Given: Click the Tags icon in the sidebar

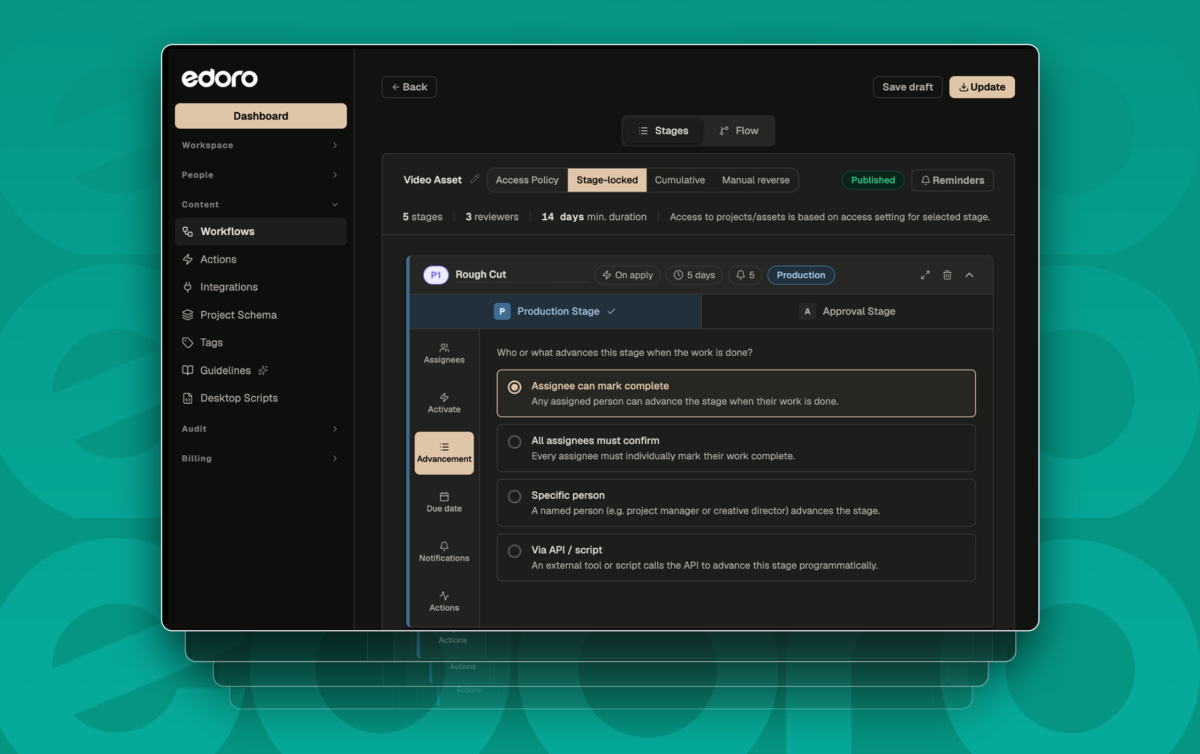Looking at the screenshot, I should pos(187,342).
